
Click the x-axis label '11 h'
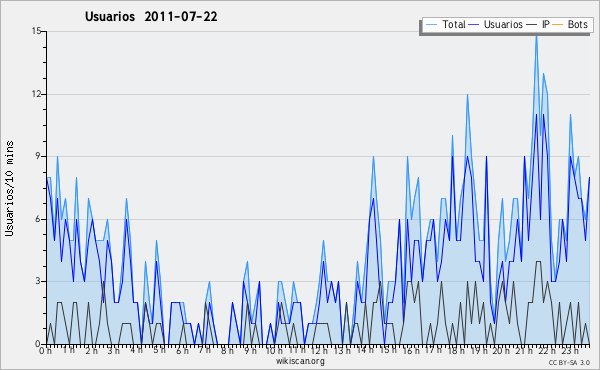297,350
